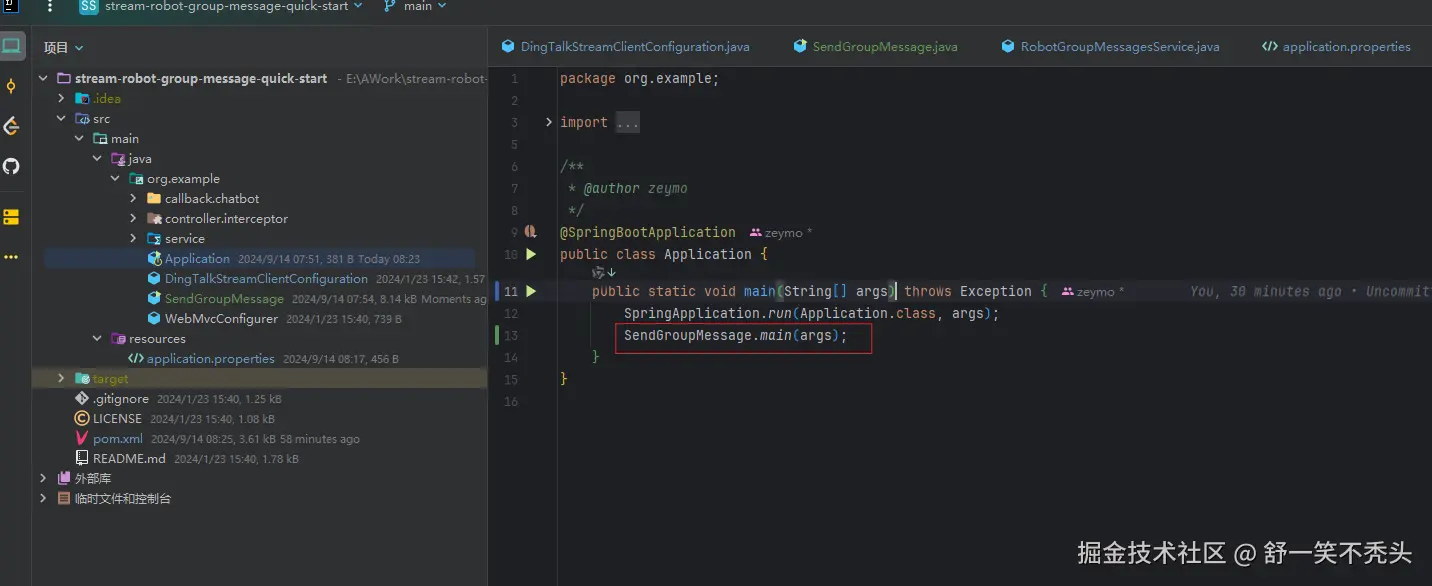
Task: Expand the .idea folder
Action: click(61, 98)
